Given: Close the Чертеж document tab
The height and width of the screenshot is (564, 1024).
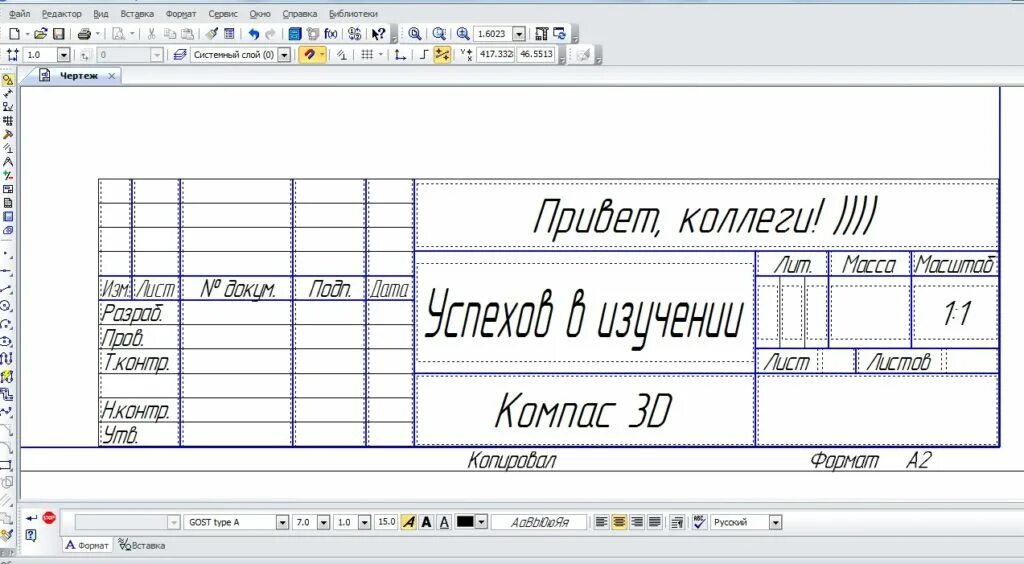Looking at the screenshot, I should click(112, 76).
